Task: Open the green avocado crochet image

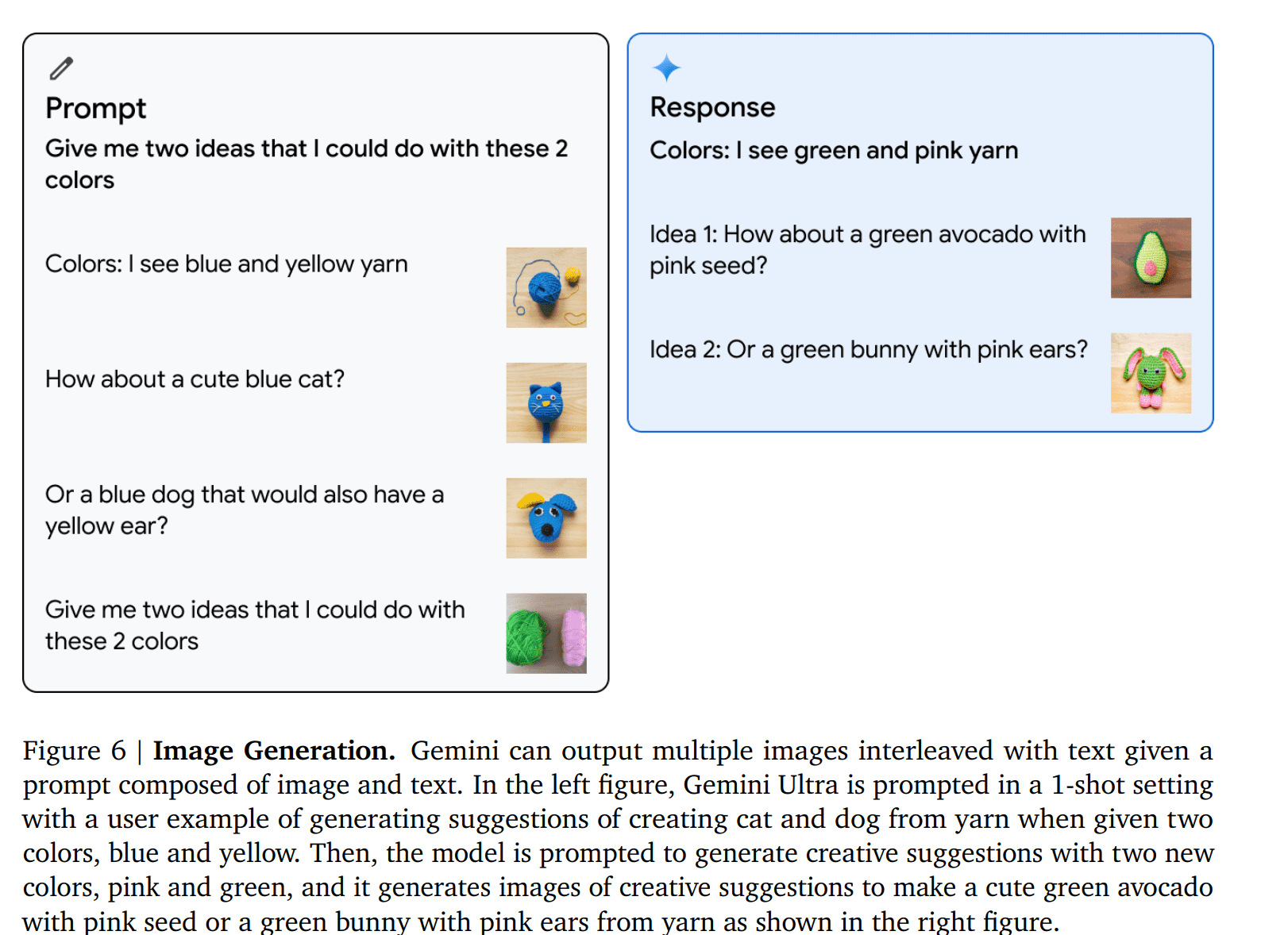Action: (1151, 258)
